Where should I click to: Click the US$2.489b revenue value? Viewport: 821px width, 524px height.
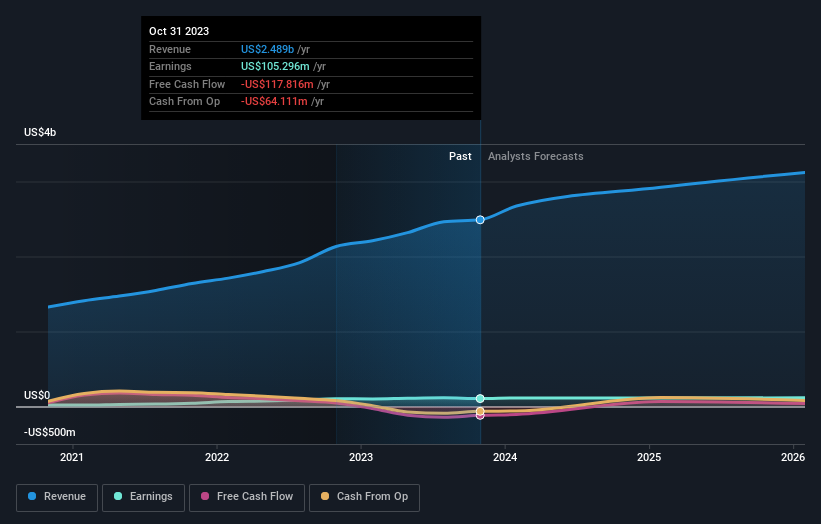[x=267, y=49]
